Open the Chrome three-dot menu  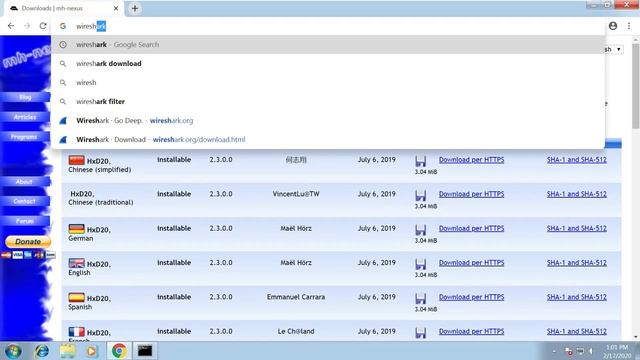click(629, 26)
